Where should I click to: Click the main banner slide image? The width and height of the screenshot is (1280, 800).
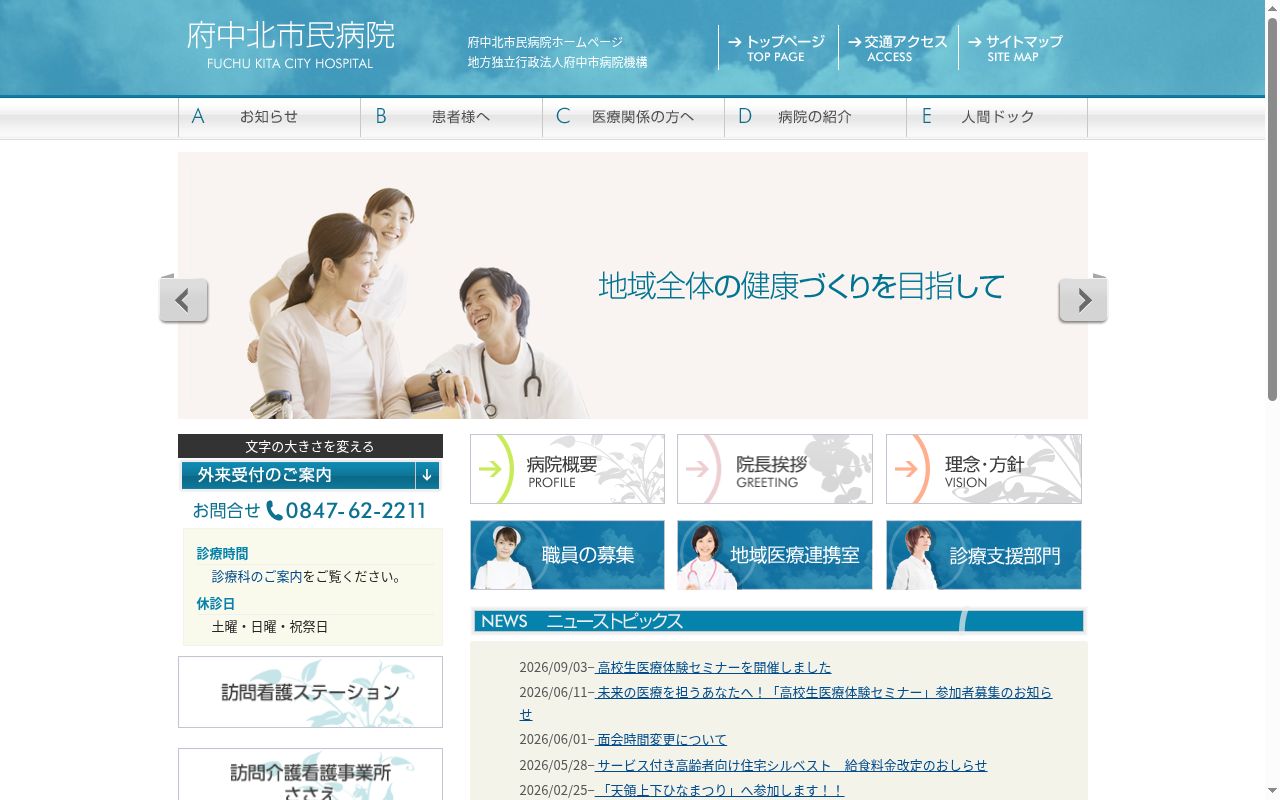click(x=633, y=285)
